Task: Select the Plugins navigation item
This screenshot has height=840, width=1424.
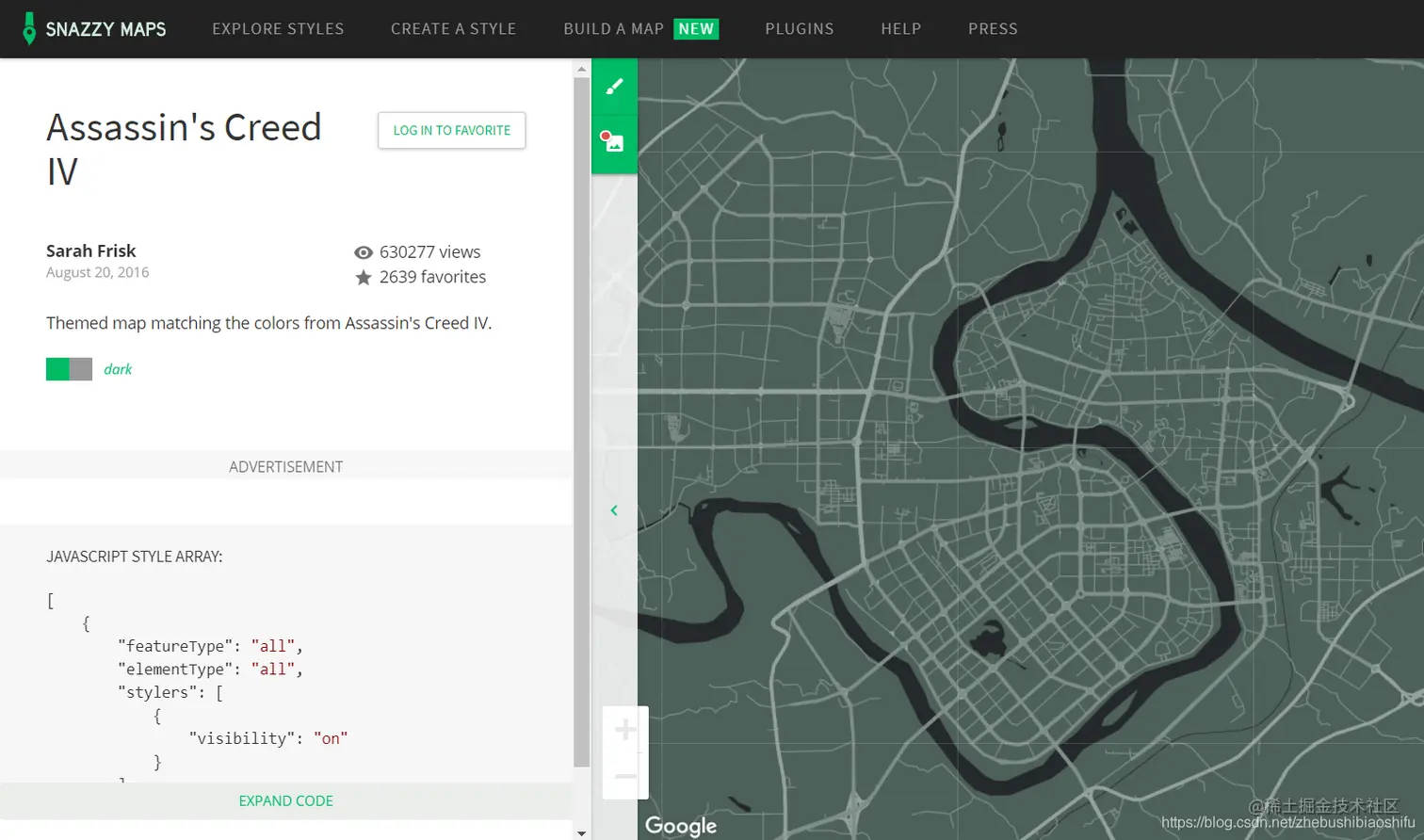Action: (x=800, y=29)
